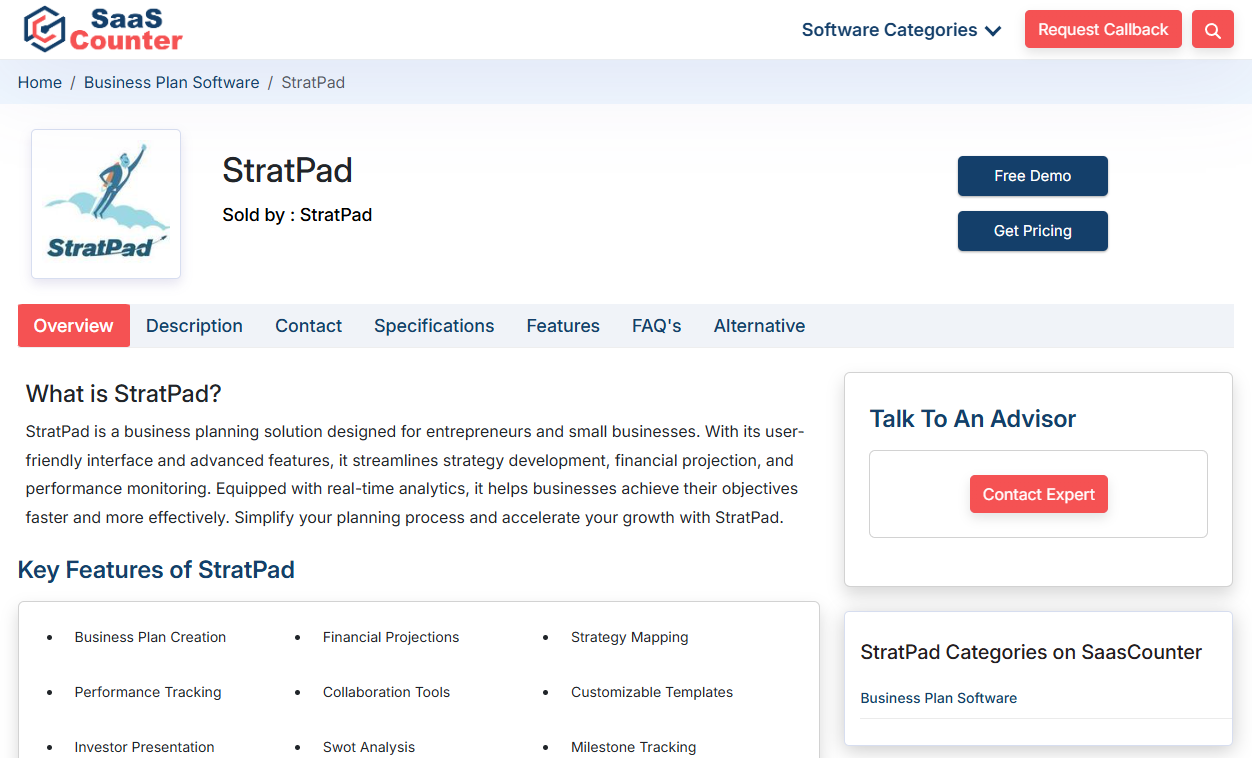Go to Home breadcrumb
1252x758 pixels.
point(40,82)
